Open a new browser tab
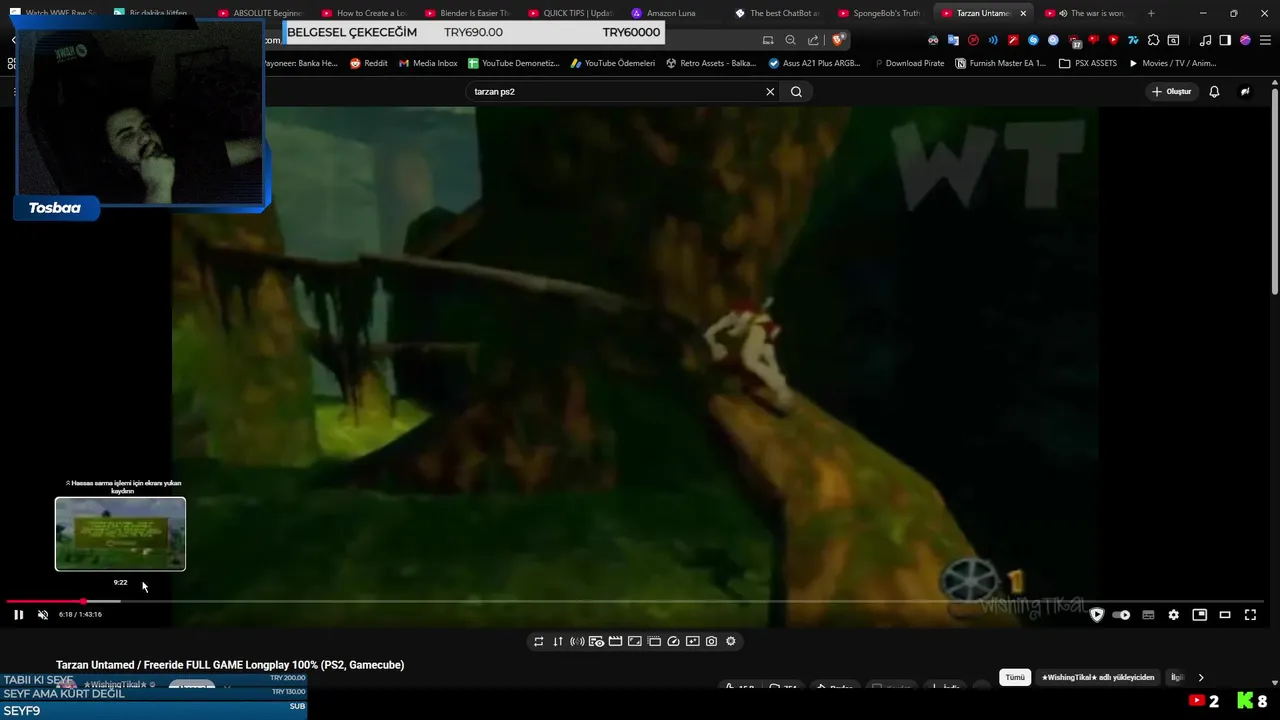The width and height of the screenshot is (1280, 720). click(x=1151, y=13)
